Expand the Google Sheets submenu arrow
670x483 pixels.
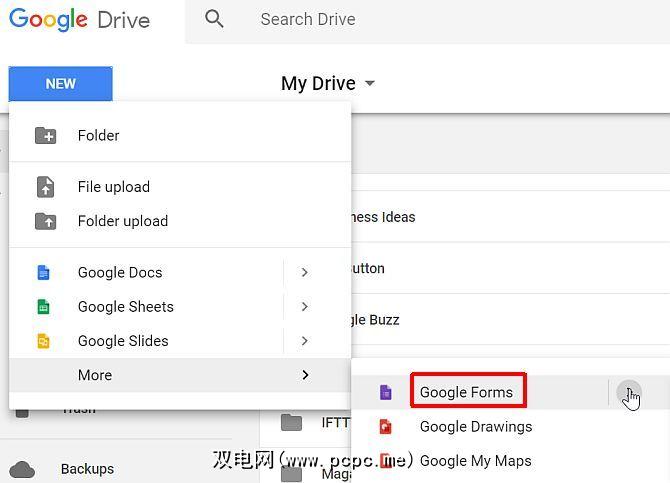(304, 307)
